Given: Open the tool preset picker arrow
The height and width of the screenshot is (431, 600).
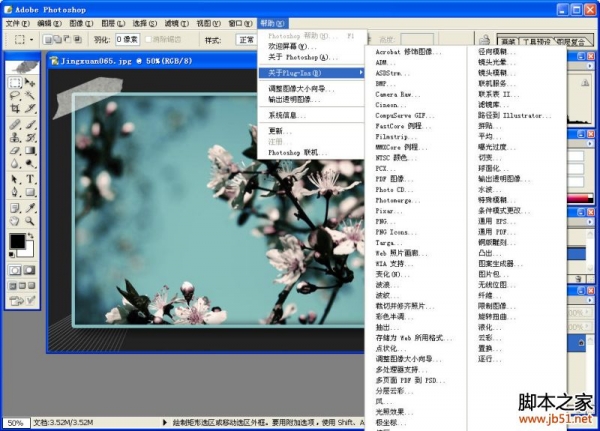Looking at the screenshot, I should coord(31,39).
